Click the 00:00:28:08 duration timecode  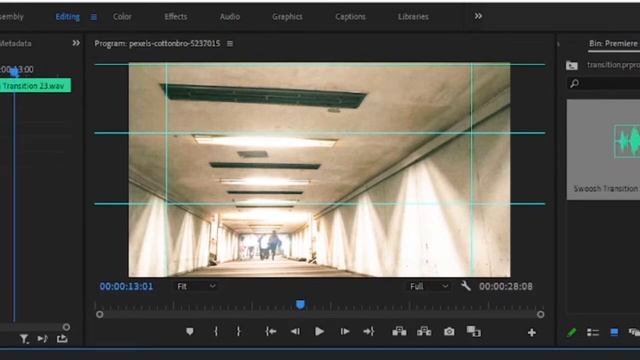point(506,287)
